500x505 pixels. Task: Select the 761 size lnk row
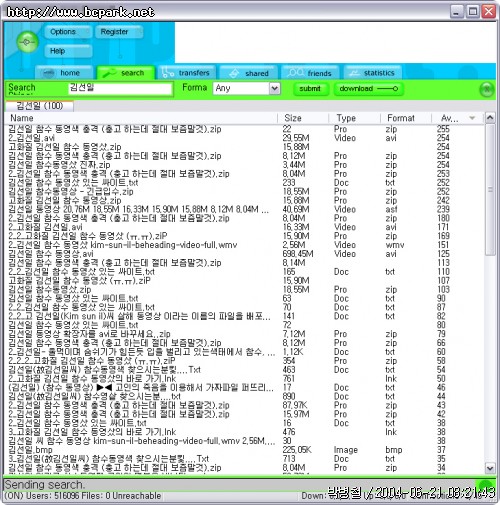[x=243, y=379]
